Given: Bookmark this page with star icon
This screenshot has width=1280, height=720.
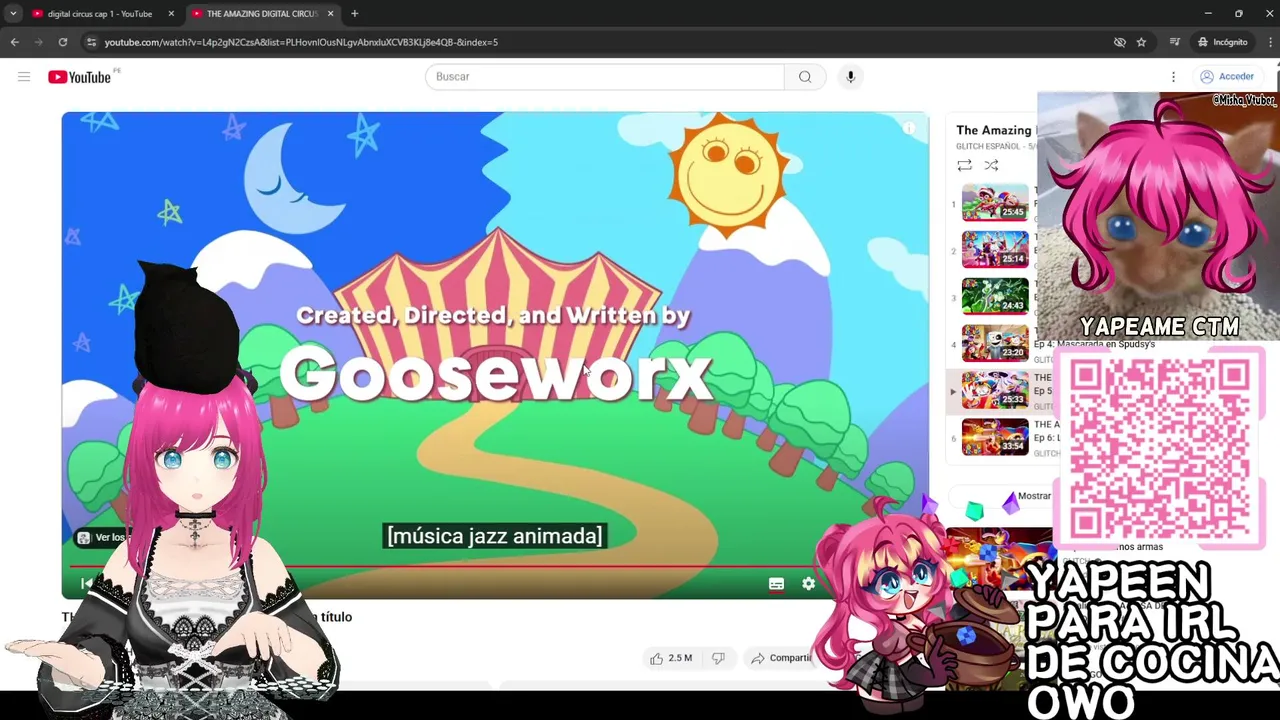Looking at the screenshot, I should click(1141, 42).
